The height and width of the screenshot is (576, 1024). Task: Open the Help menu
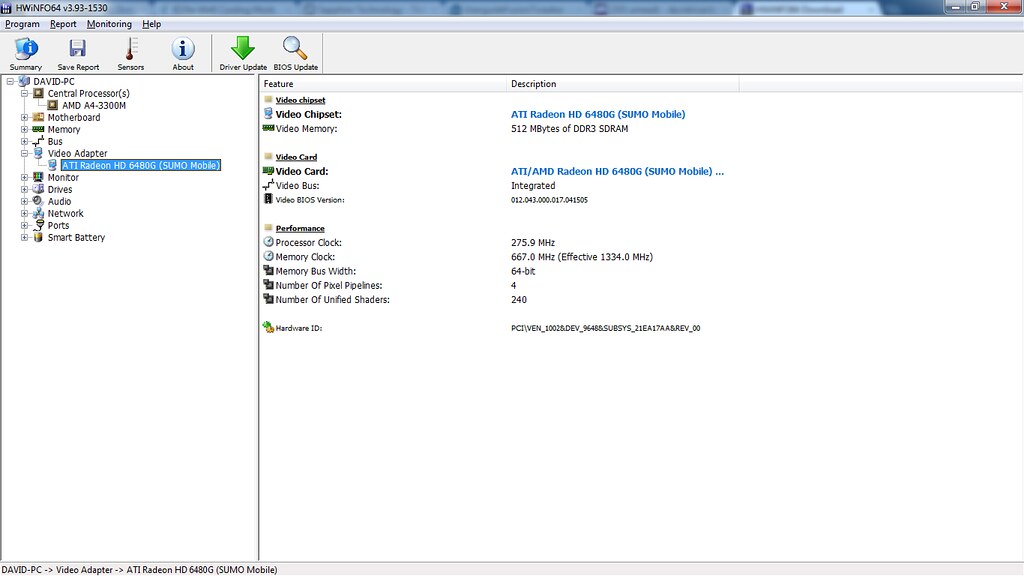click(152, 24)
